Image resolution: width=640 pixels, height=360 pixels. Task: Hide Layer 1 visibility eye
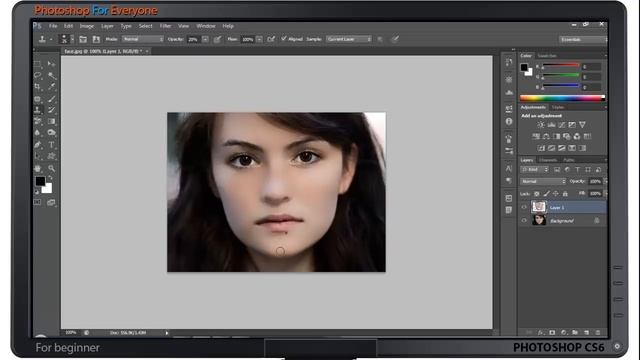(x=524, y=207)
